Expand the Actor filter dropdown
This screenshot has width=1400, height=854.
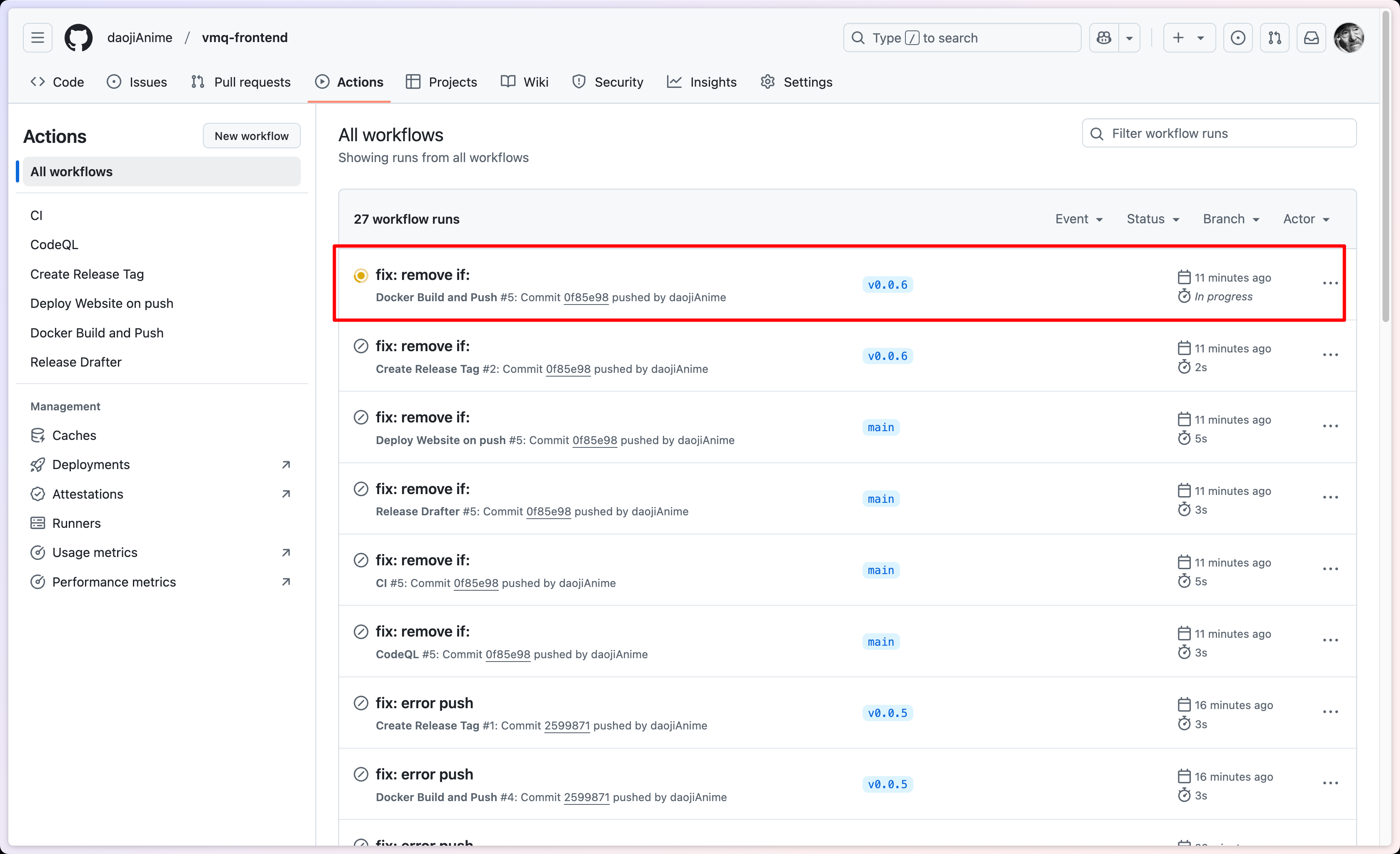coord(1306,219)
